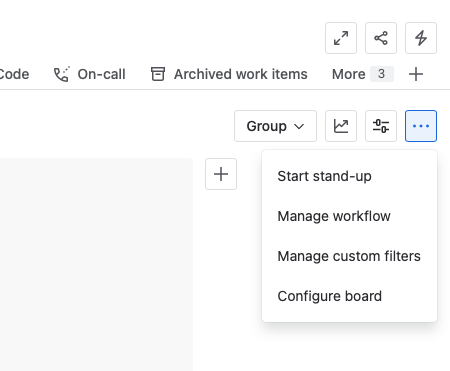
Task: Open view settings sliders icon
Action: click(x=381, y=126)
